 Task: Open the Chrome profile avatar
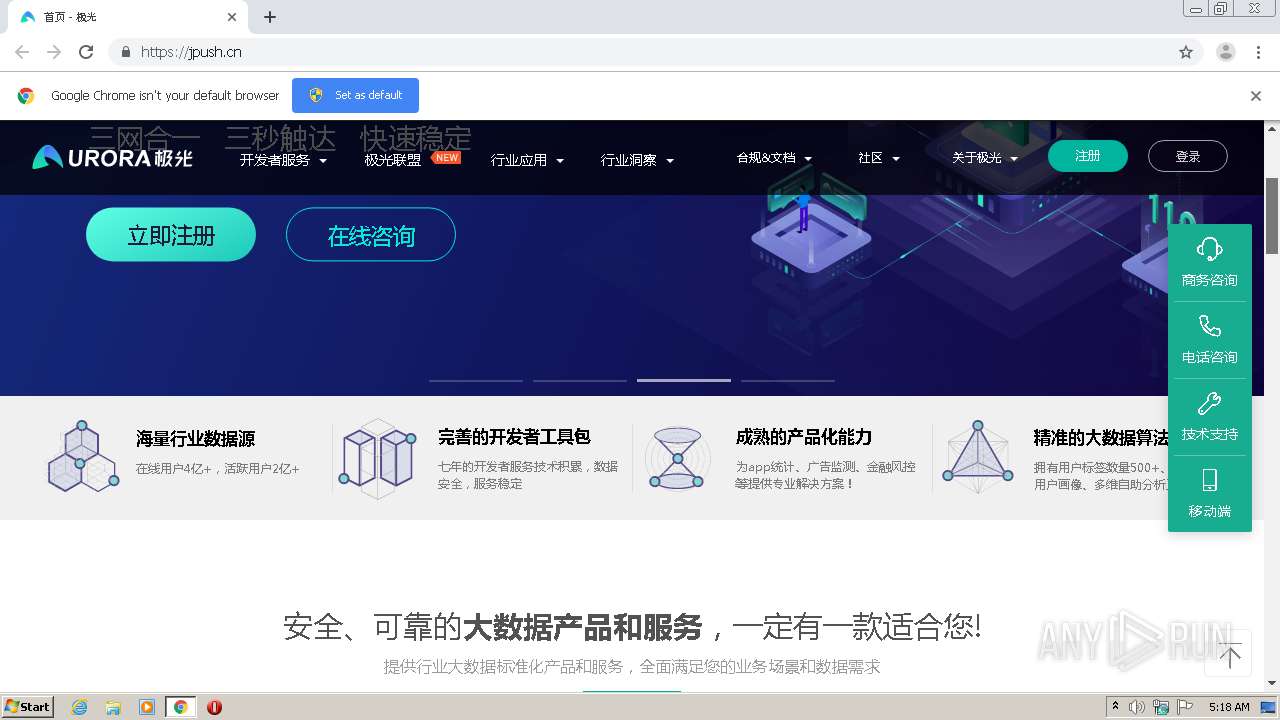click(1226, 52)
